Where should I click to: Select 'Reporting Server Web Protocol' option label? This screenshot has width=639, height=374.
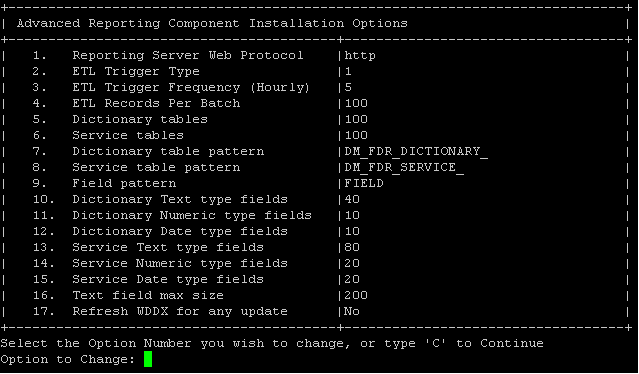pyautogui.click(x=188, y=55)
